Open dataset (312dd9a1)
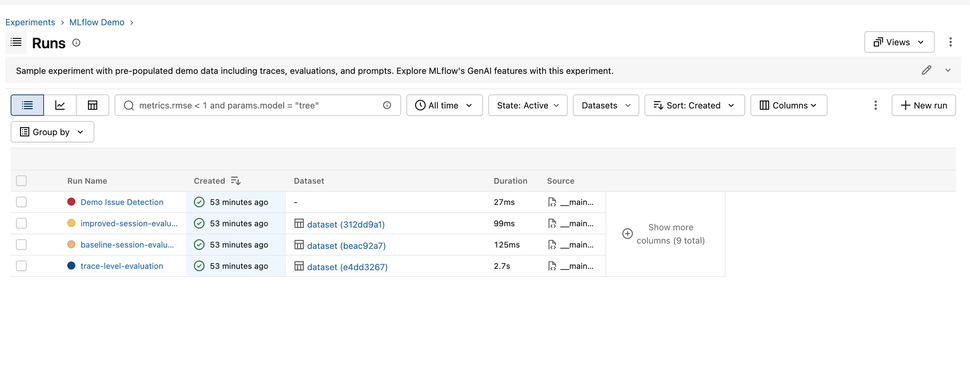 coord(346,224)
